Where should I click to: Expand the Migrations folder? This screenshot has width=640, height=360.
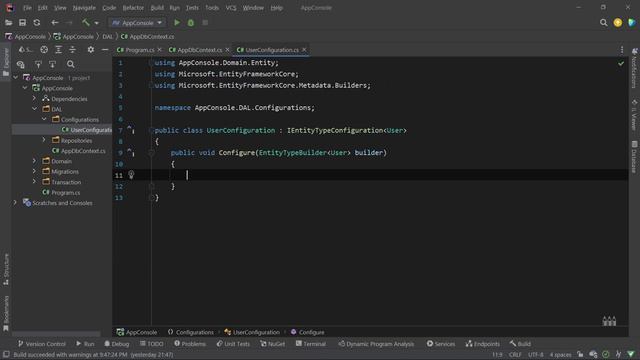pos(35,171)
